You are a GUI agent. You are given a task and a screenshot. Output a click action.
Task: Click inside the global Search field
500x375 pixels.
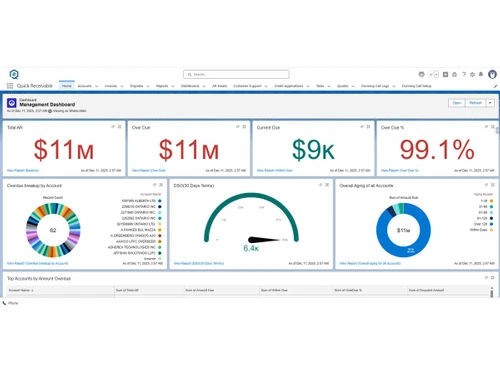pyautogui.click(x=236, y=74)
